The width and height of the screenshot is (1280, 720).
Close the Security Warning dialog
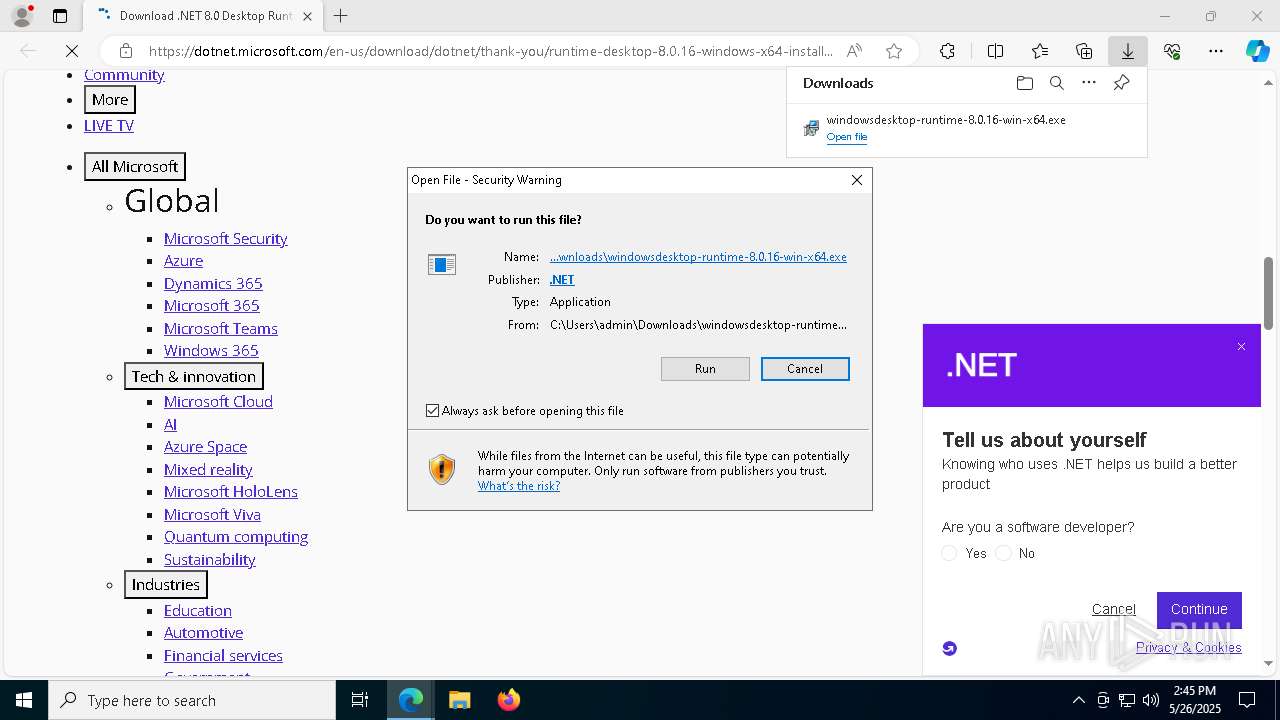(x=856, y=180)
